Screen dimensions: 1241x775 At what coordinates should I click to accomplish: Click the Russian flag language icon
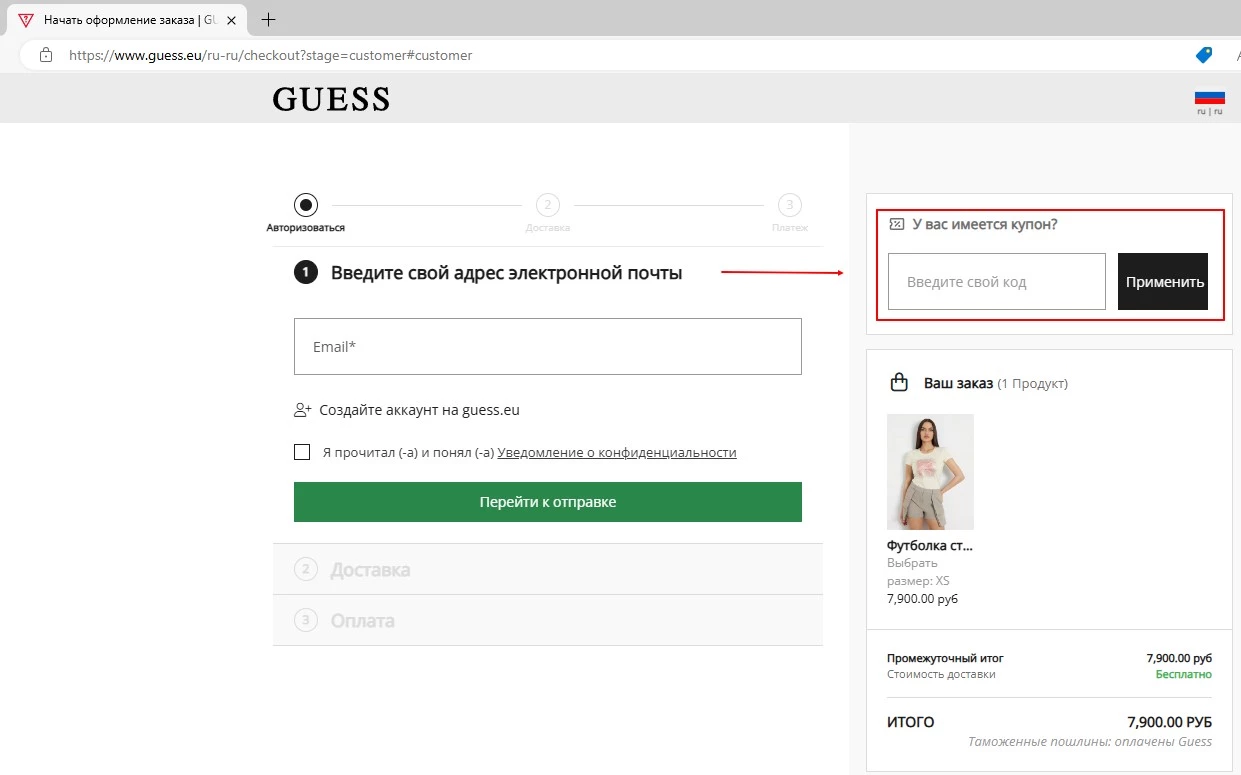click(1208, 96)
